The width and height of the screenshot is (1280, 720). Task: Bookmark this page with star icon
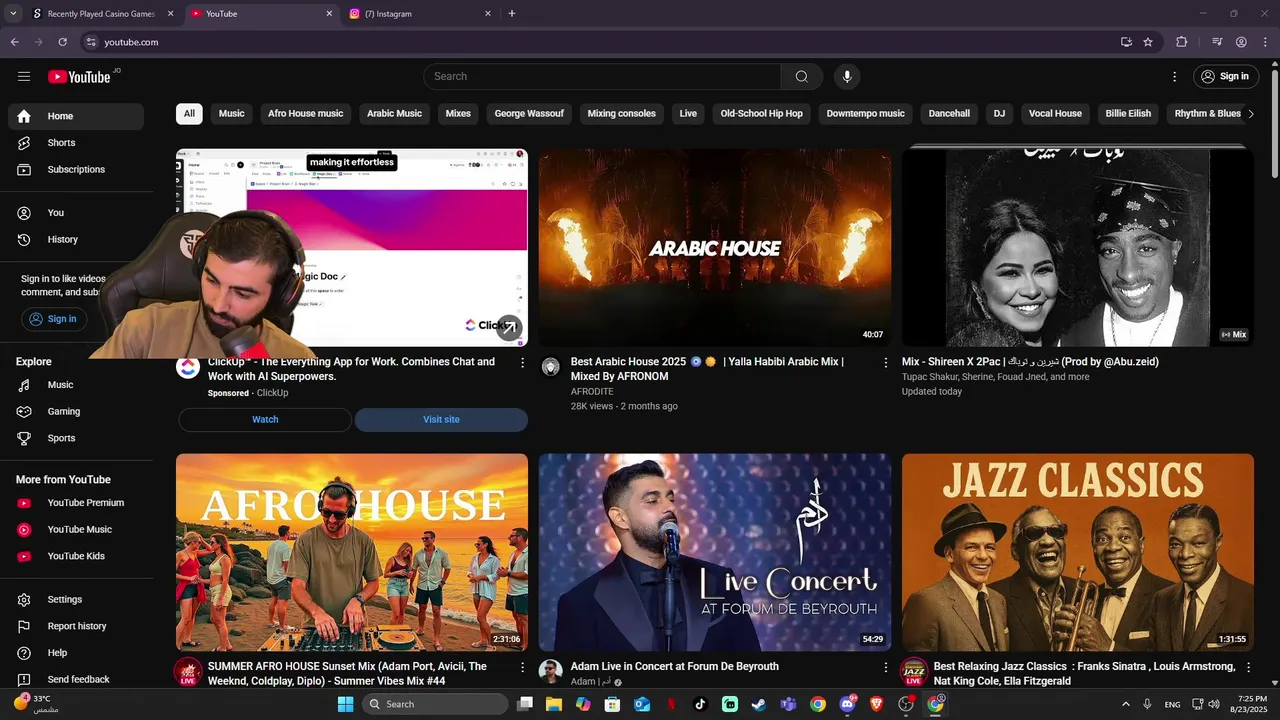(1148, 42)
